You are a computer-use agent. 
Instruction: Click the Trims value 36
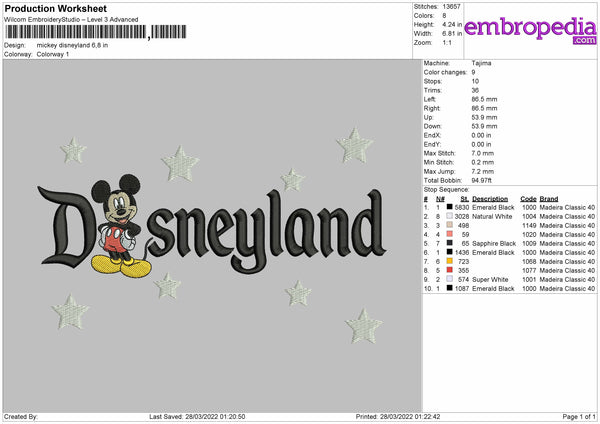(x=475, y=90)
